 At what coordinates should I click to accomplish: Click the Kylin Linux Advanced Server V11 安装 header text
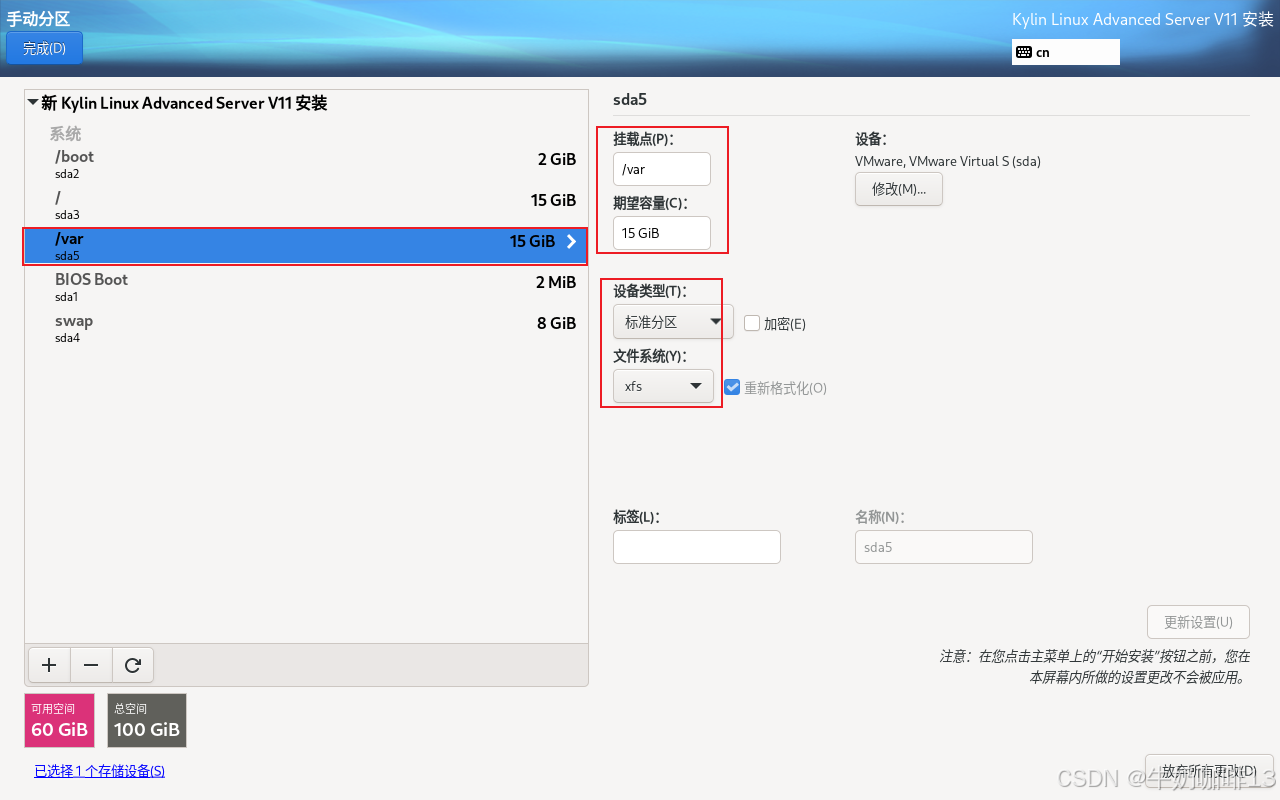[1143, 19]
